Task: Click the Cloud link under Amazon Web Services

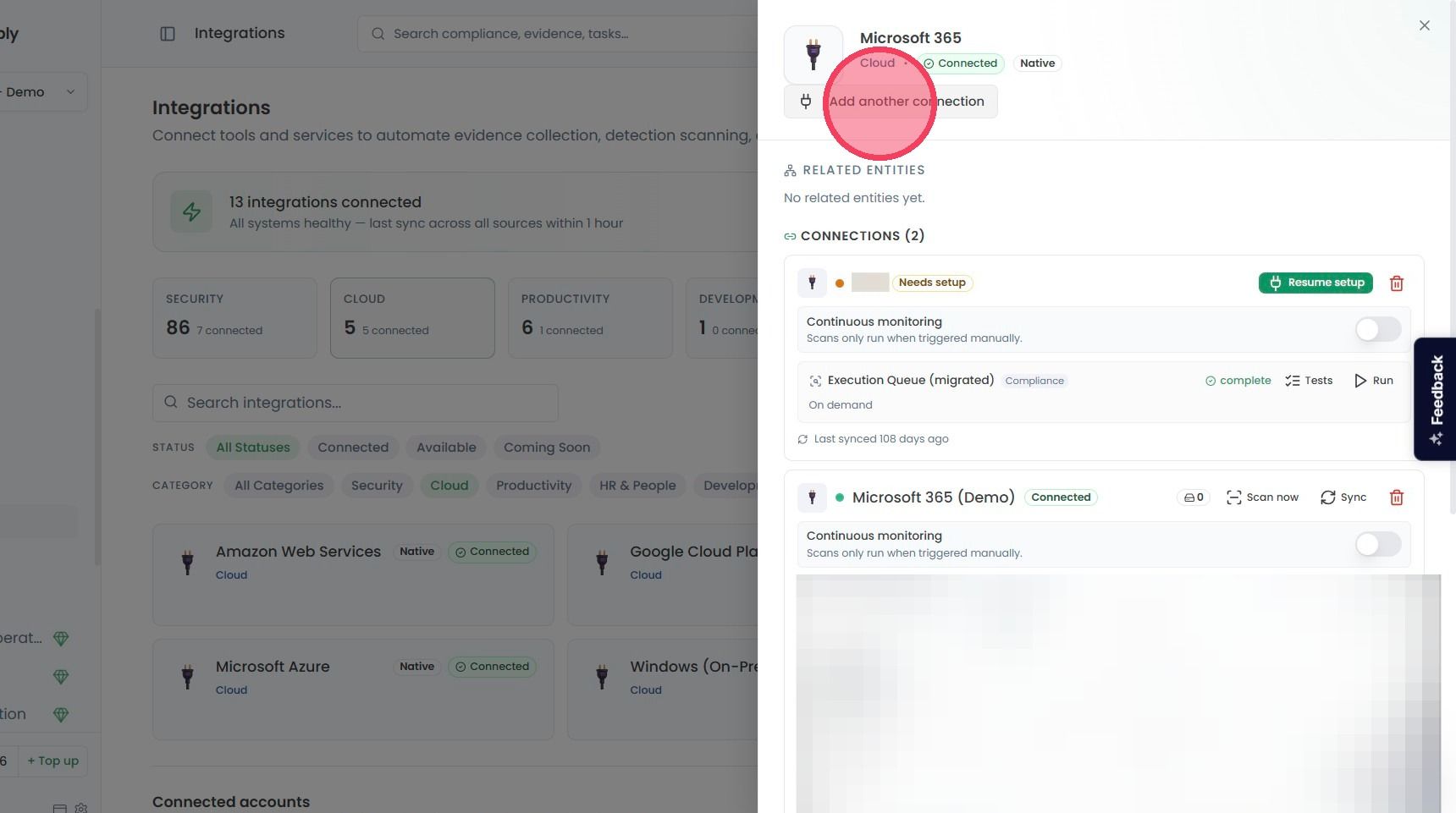Action: [231, 575]
